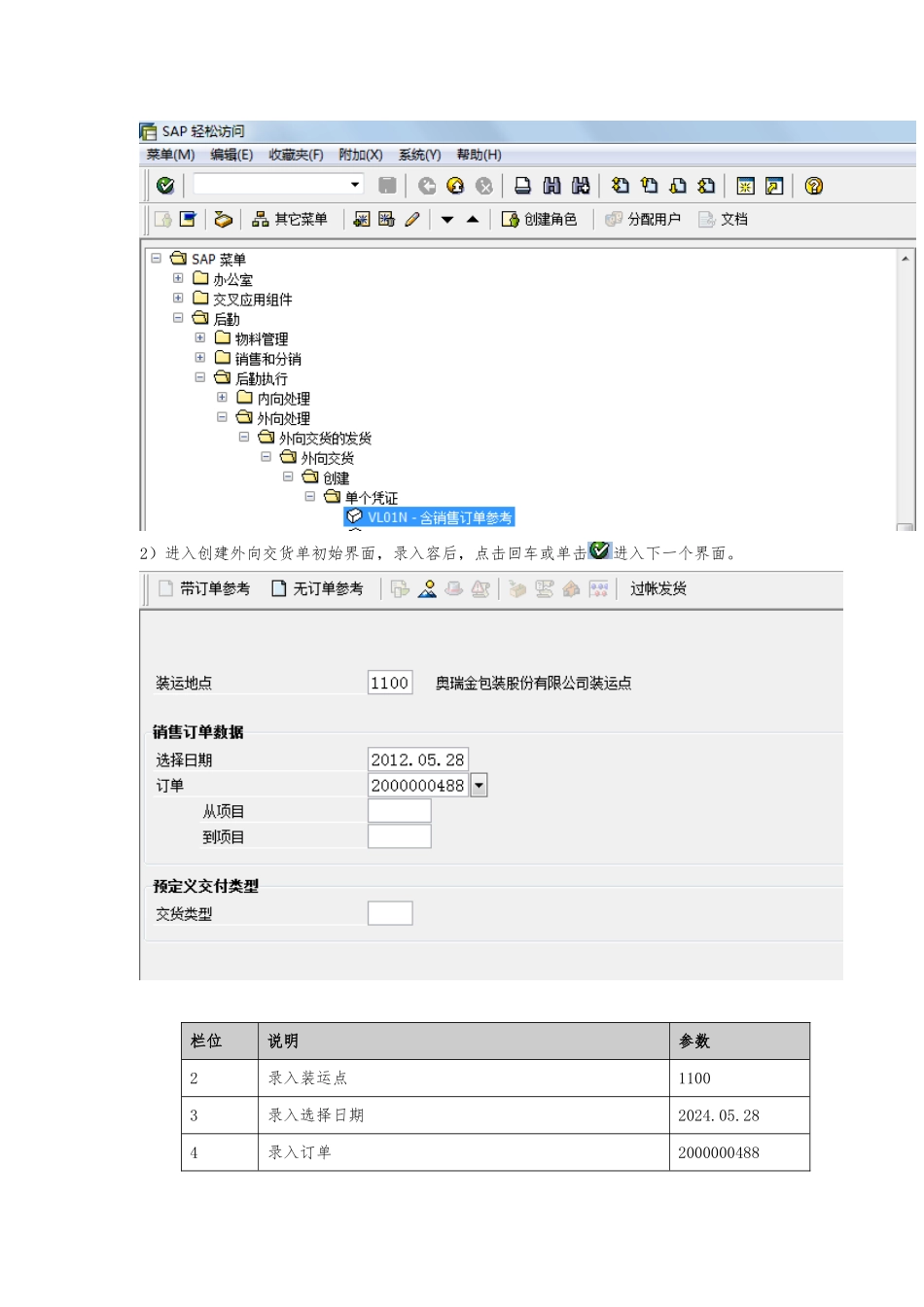The image size is (924, 1307).
Task: Click the green checkmark Enter icon in toolbar
Action: [165, 185]
